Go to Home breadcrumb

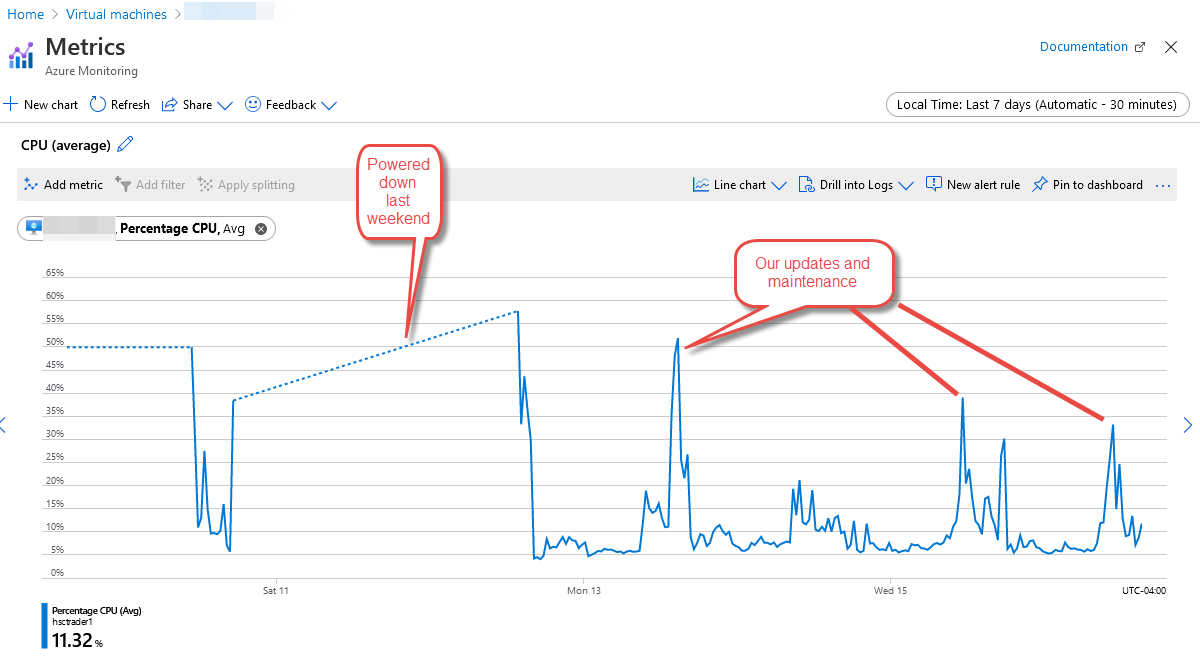coord(26,14)
